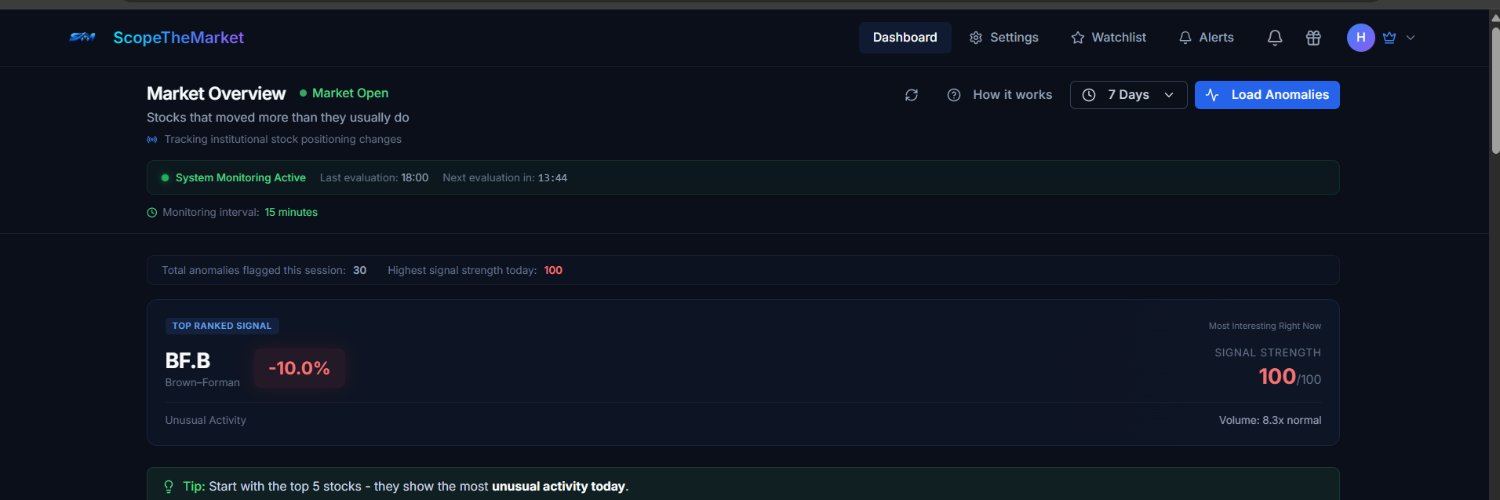This screenshot has height=500, width=1500.
Task: Click the Most Interesting Right Now label
Action: pyautogui.click(x=1265, y=326)
